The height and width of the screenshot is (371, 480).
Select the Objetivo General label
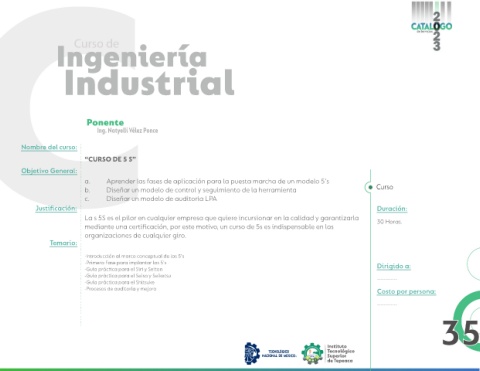point(49,171)
